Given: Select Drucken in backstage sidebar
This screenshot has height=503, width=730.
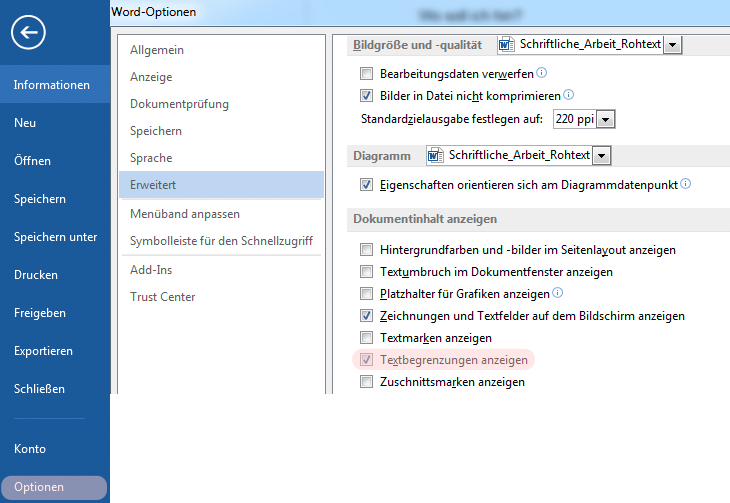Looking at the screenshot, I should [36, 275].
